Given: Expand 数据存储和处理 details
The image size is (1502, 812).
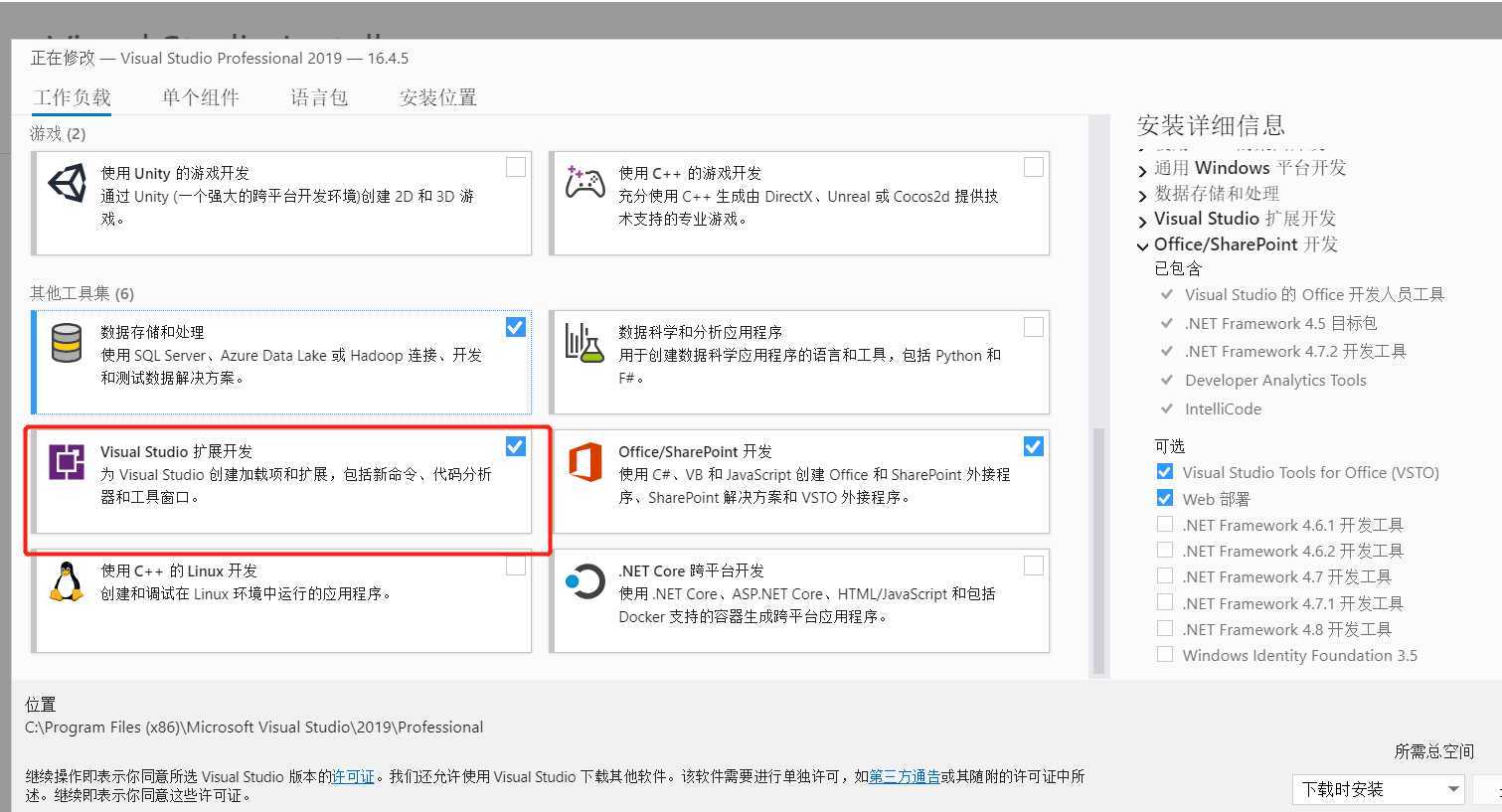Looking at the screenshot, I should (1142, 196).
